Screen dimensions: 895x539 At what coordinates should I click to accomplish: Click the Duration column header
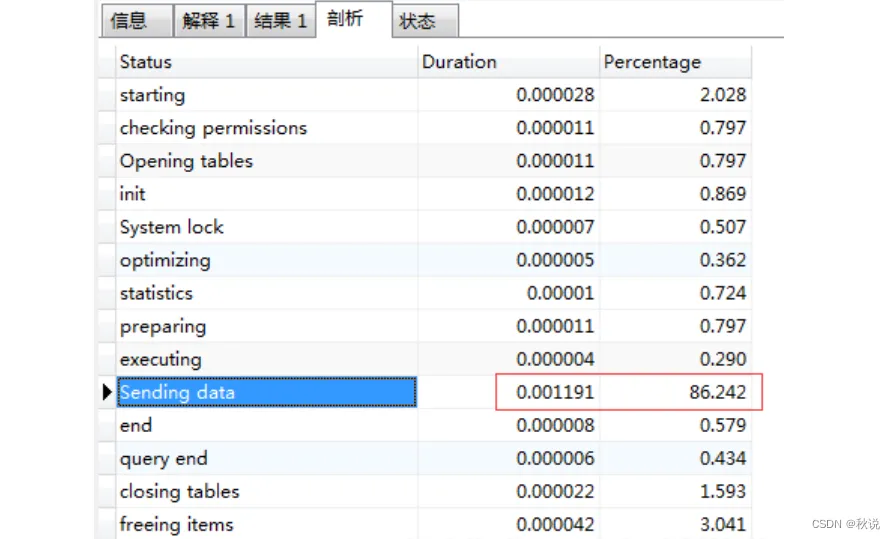(509, 62)
